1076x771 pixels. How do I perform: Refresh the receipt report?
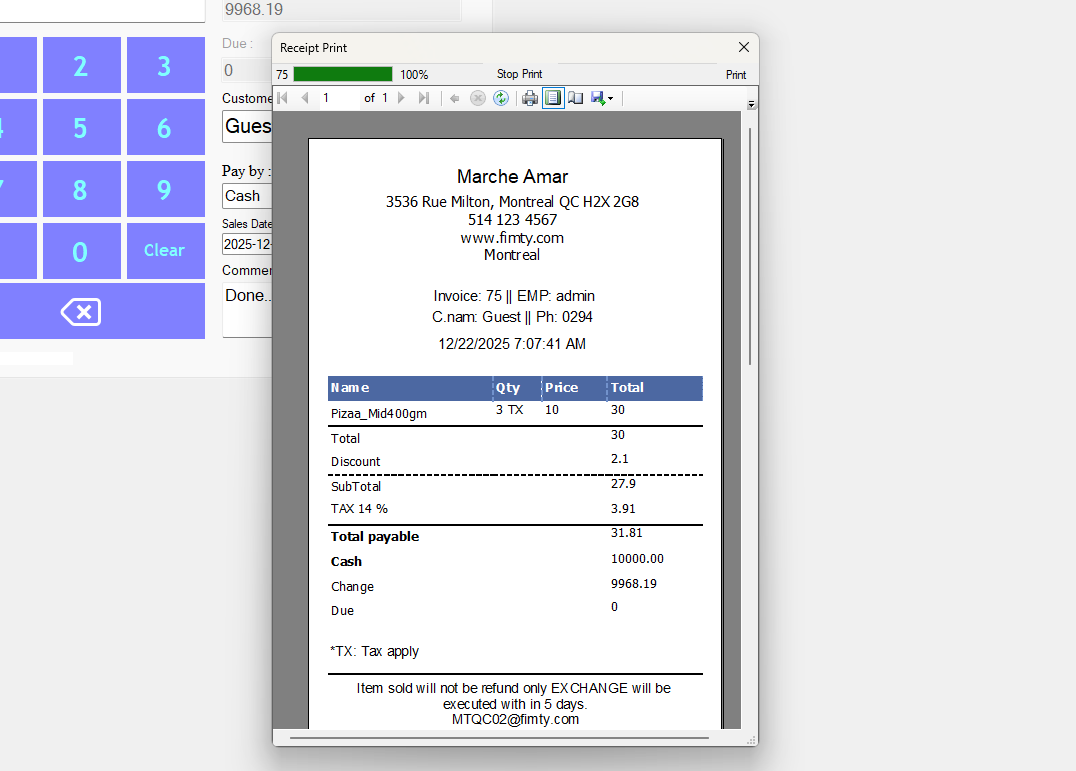pos(501,98)
